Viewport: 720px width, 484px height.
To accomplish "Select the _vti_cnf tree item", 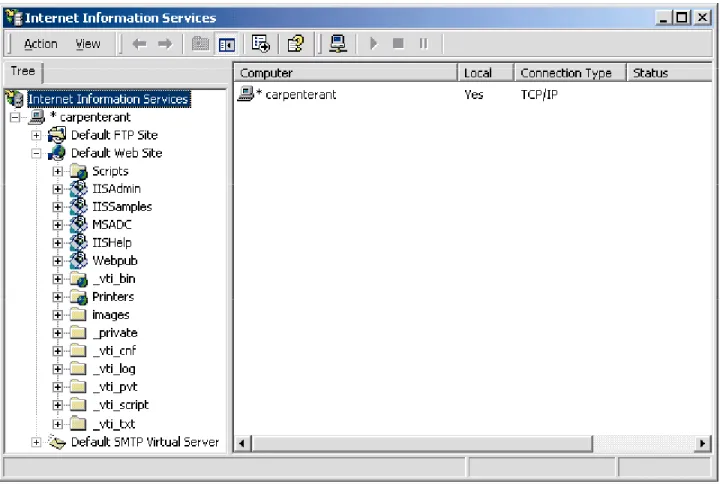I will 114,351.
